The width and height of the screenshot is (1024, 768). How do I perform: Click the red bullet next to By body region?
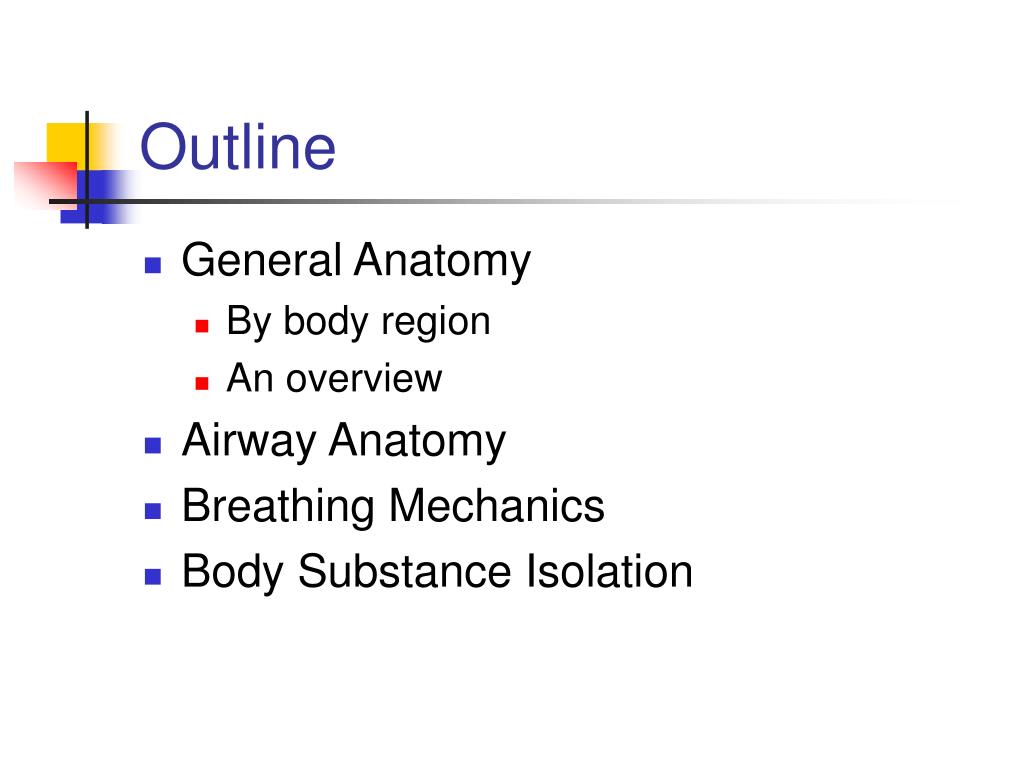pos(202,325)
